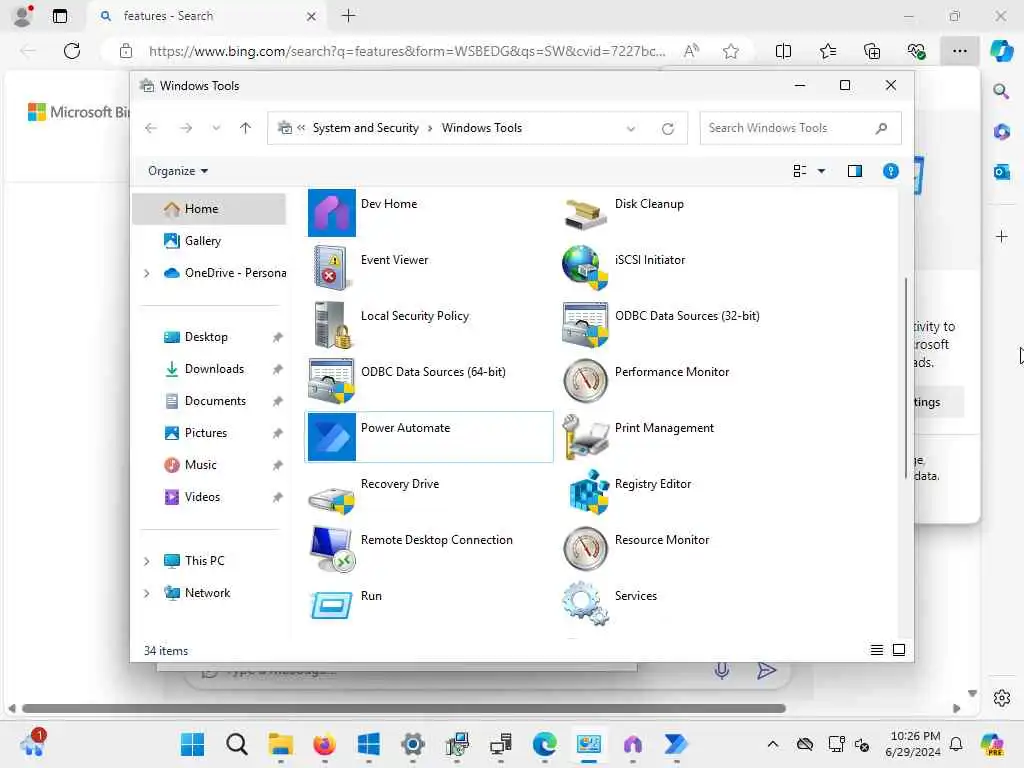This screenshot has width=1024, height=768.
Task: Open Local Security Policy icon
Action: [x=332, y=325]
